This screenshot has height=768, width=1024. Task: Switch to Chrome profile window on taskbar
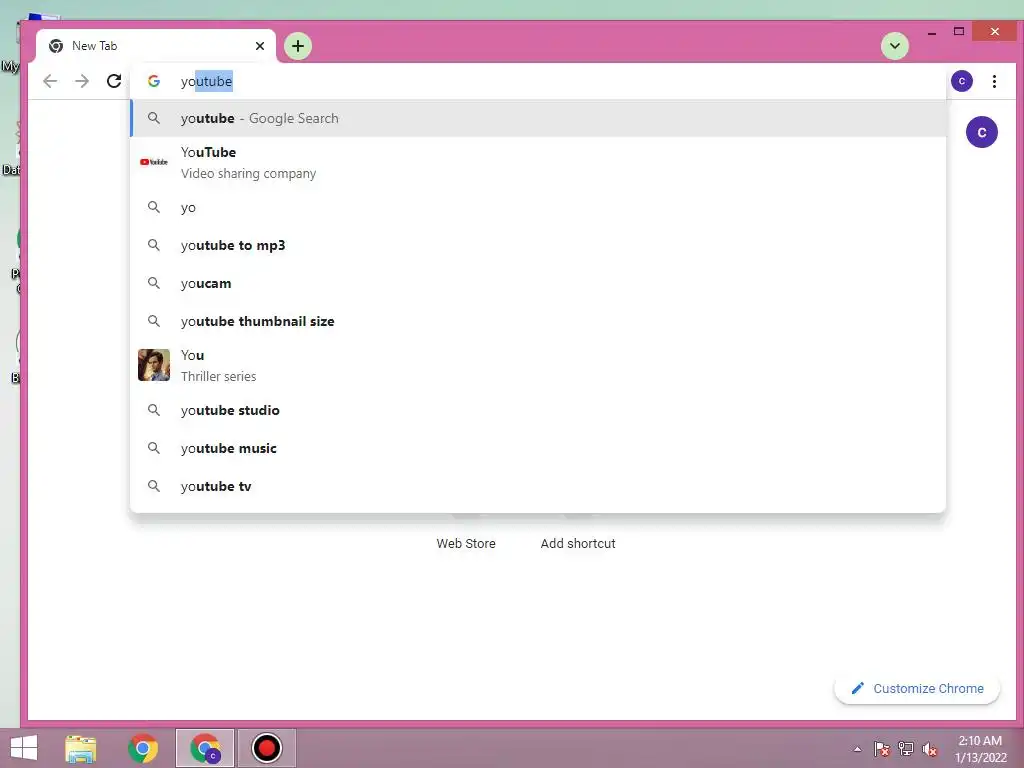click(x=205, y=748)
